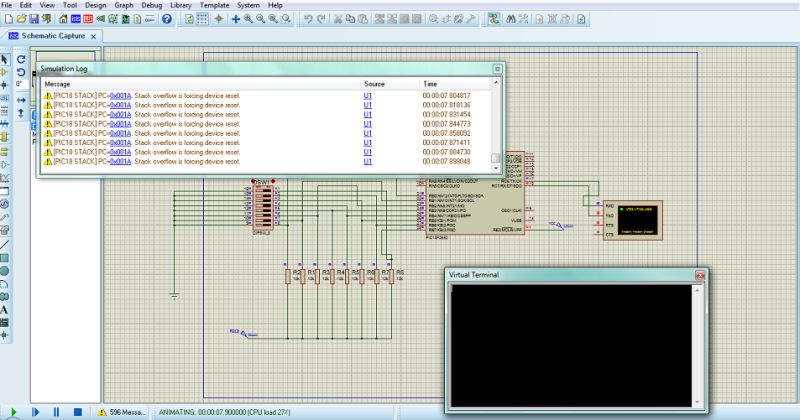Click the first U1 source link
Image resolution: width=800 pixels, height=420 pixels.
368,95
